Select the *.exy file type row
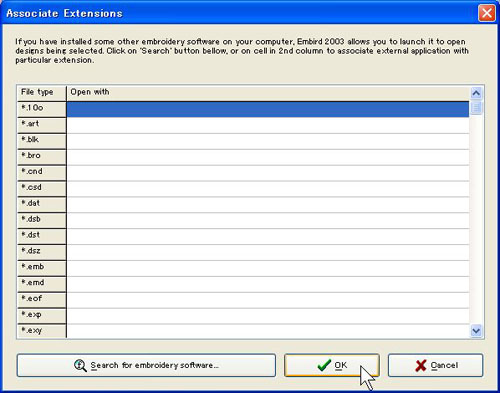500x393 pixels. pyautogui.click(x=42, y=331)
